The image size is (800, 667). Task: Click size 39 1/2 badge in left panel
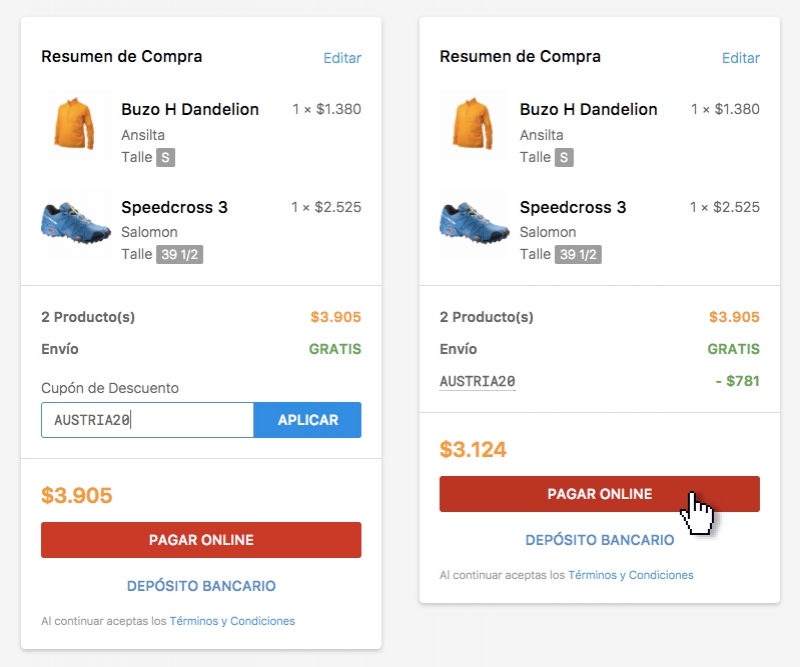pyautogui.click(x=179, y=255)
